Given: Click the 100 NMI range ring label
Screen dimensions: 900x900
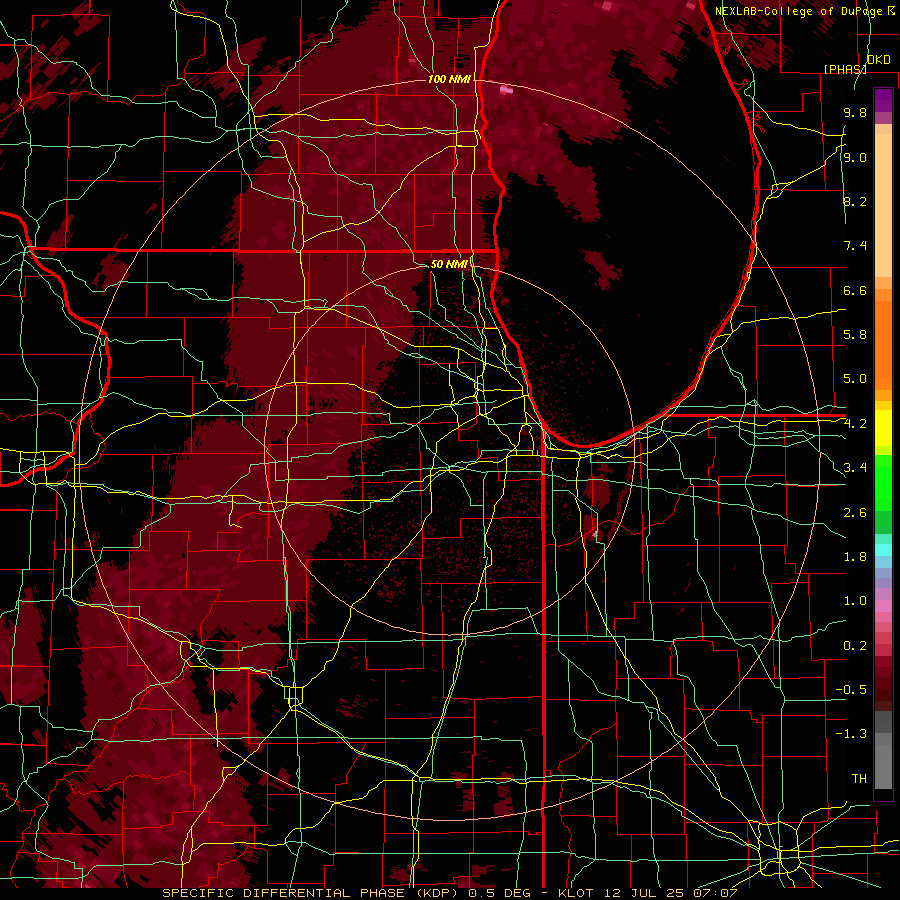Looking at the screenshot, I should (x=449, y=79).
